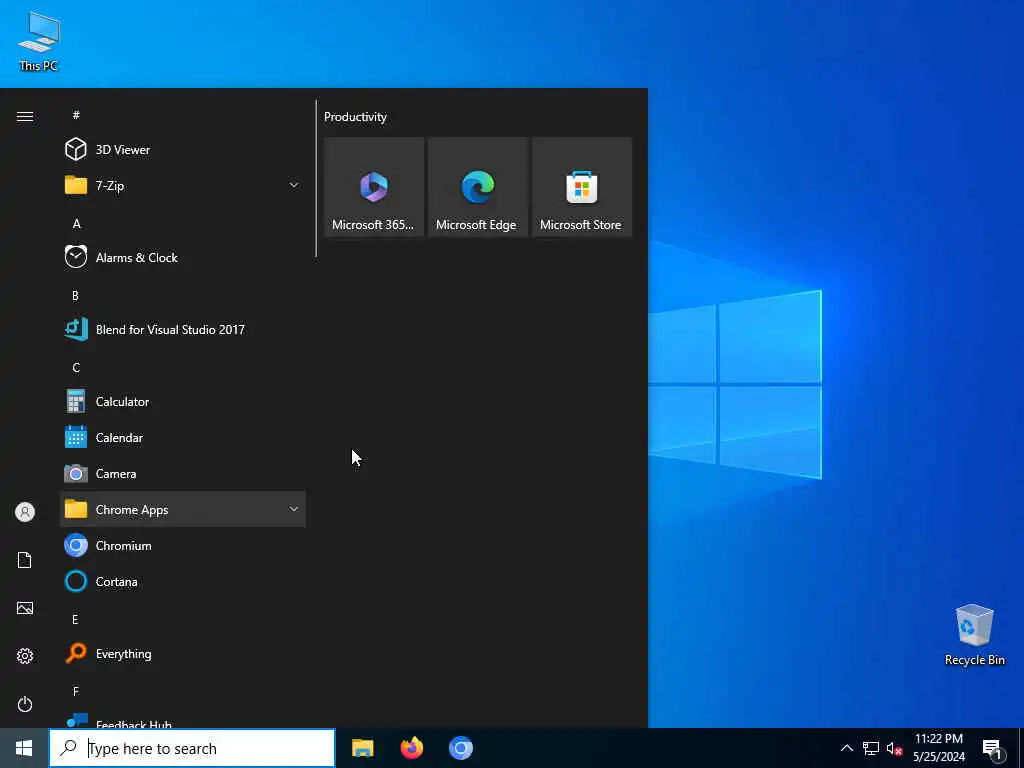The image size is (1024, 768).
Task: Open Cortana from the app list
Action: (183, 581)
